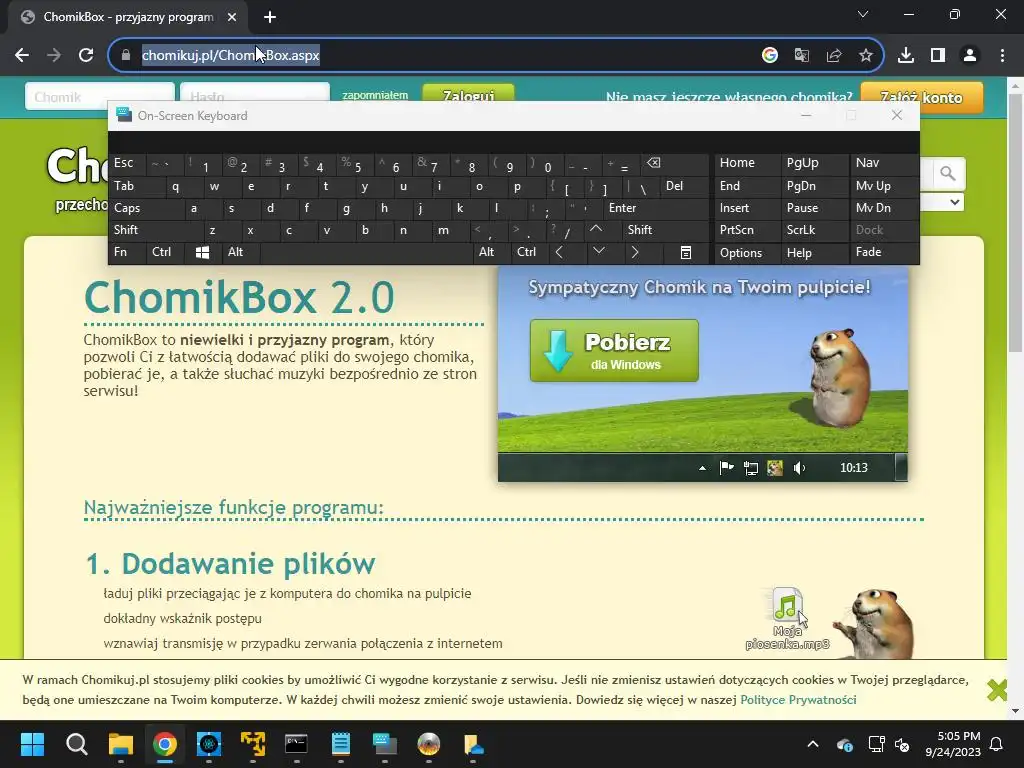Toggle the Fade key on keyboard
The height and width of the screenshot is (768, 1024).
pos(883,252)
